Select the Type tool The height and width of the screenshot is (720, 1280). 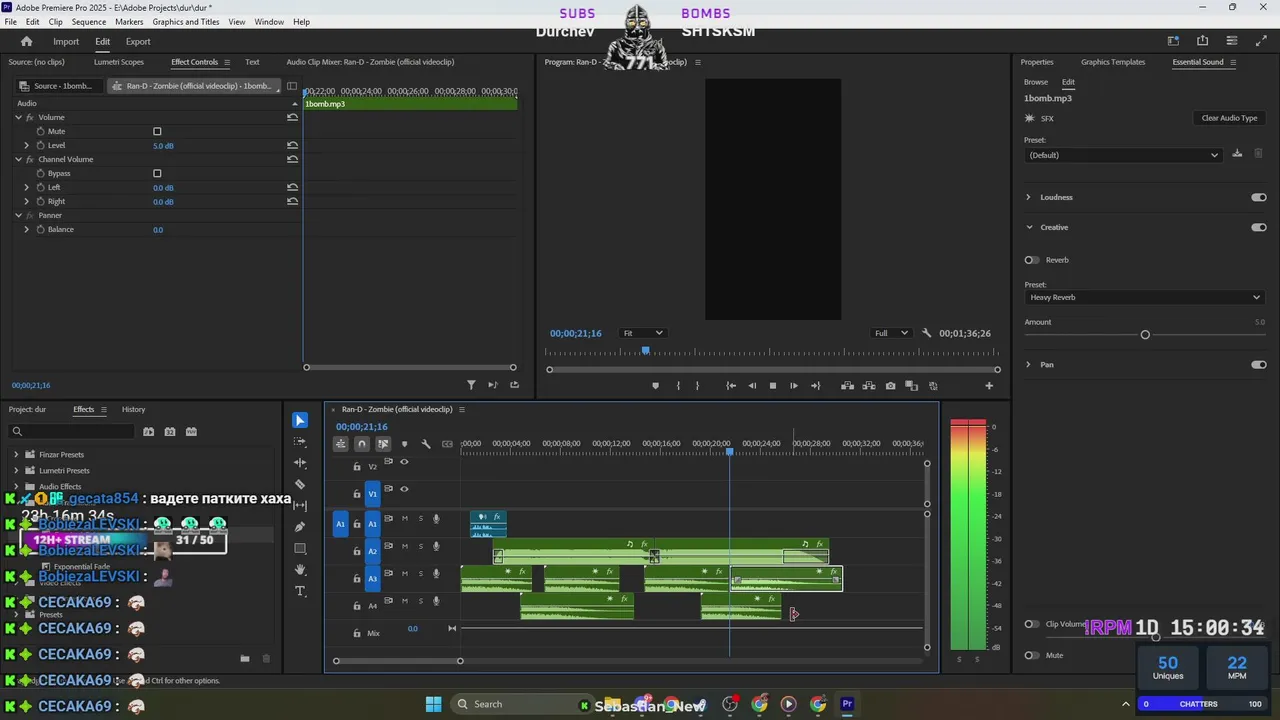tap(300, 591)
